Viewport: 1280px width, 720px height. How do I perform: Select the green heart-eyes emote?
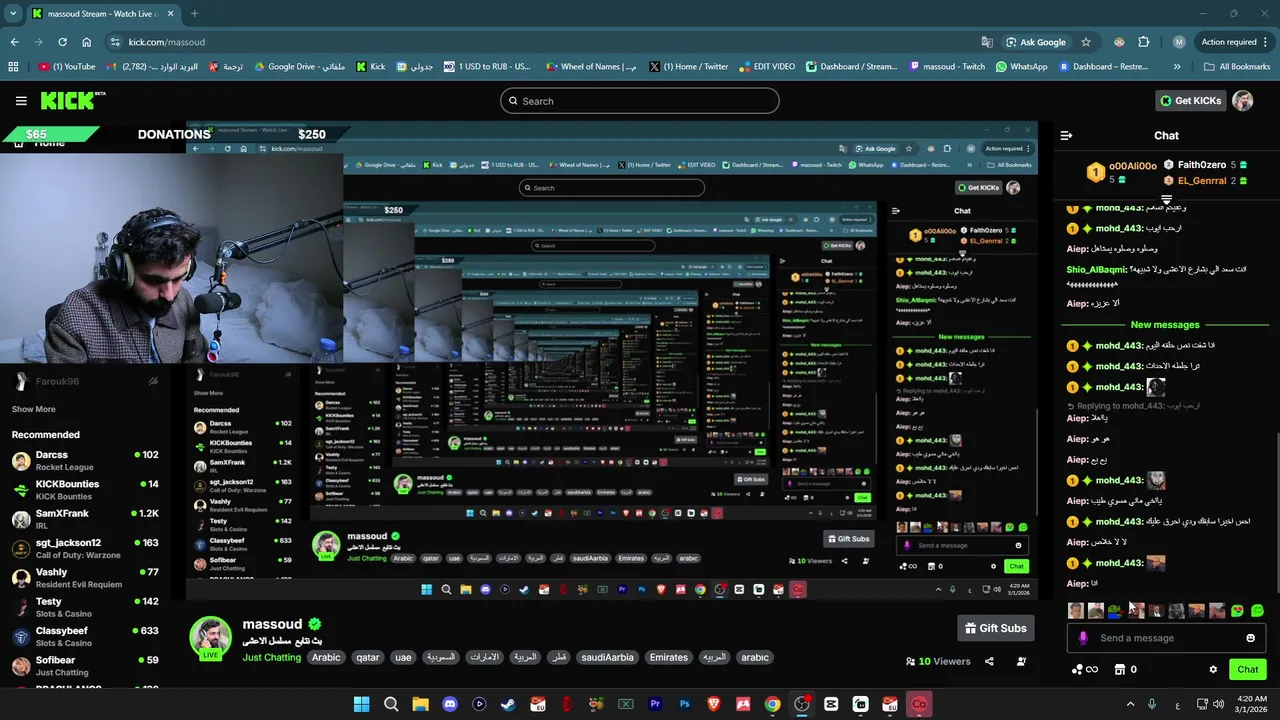[x=1237, y=611]
